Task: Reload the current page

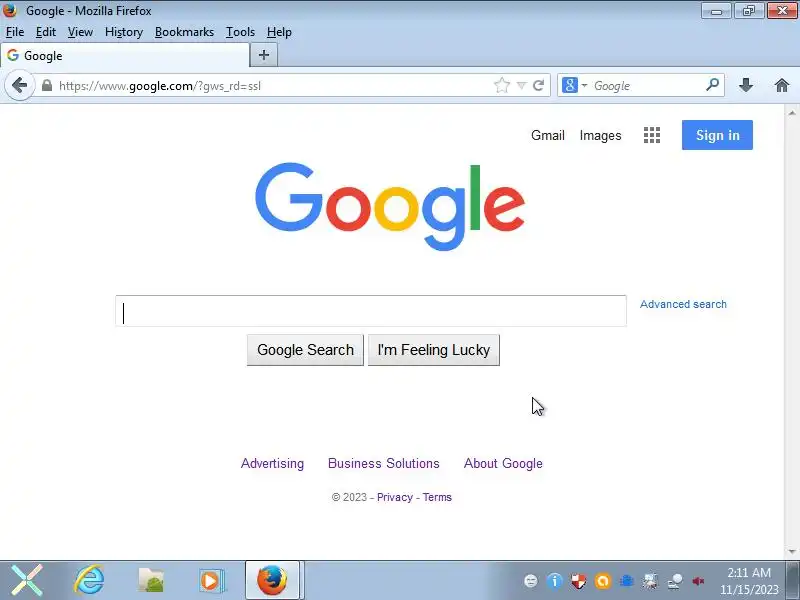Action: pyautogui.click(x=538, y=85)
